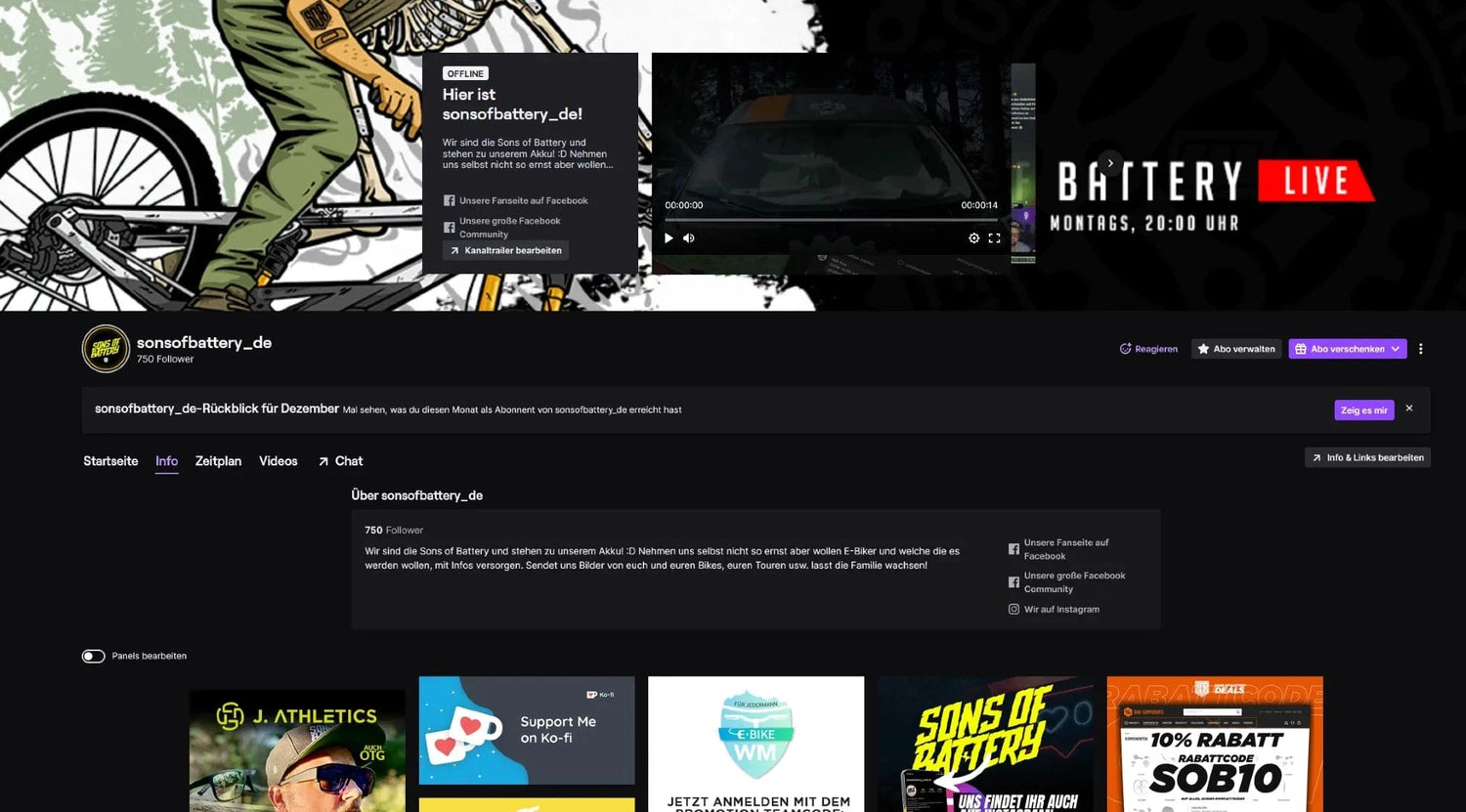The width and height of the screenshot is (1466, 812).
Task: Open the Wir auf Instagram link
Action: pos(1060,610)
